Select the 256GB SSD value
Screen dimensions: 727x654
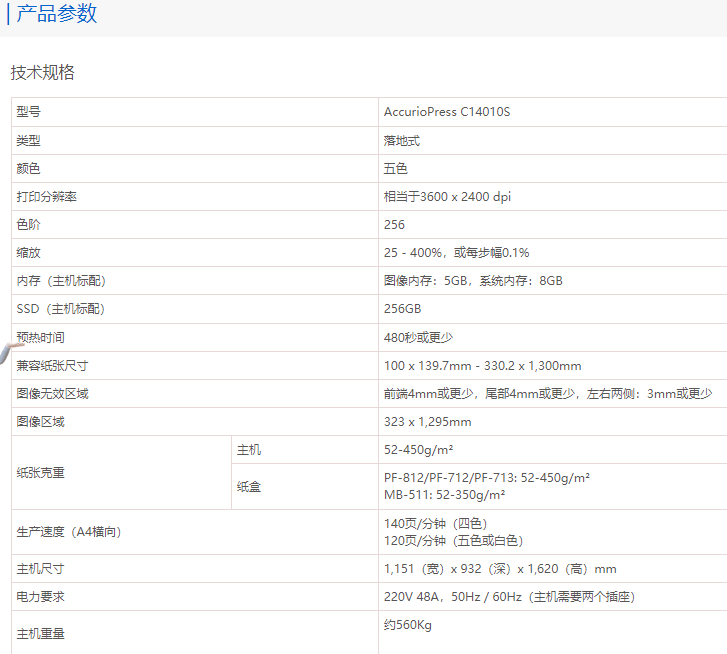pos(402,309)
